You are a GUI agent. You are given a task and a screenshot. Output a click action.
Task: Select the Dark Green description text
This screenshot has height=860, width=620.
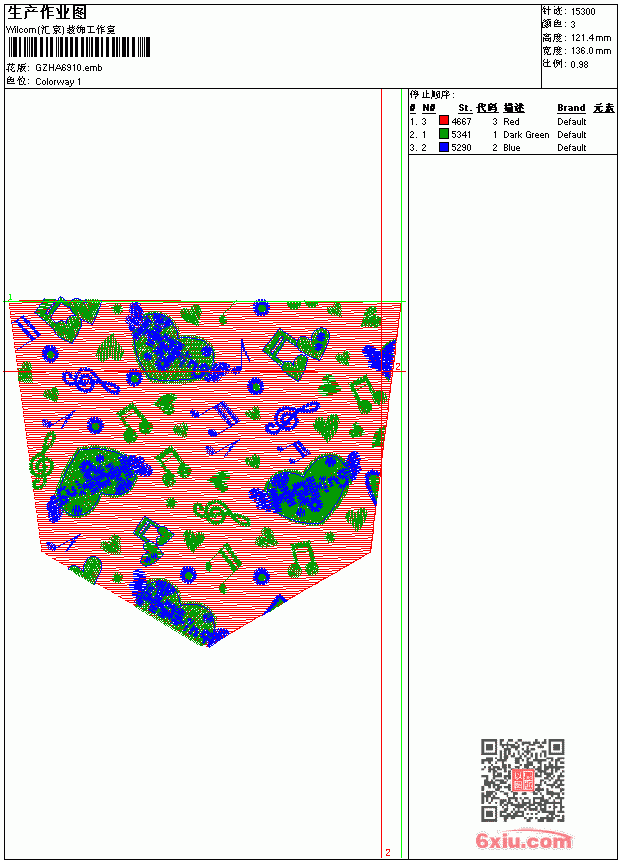point(526,134)
